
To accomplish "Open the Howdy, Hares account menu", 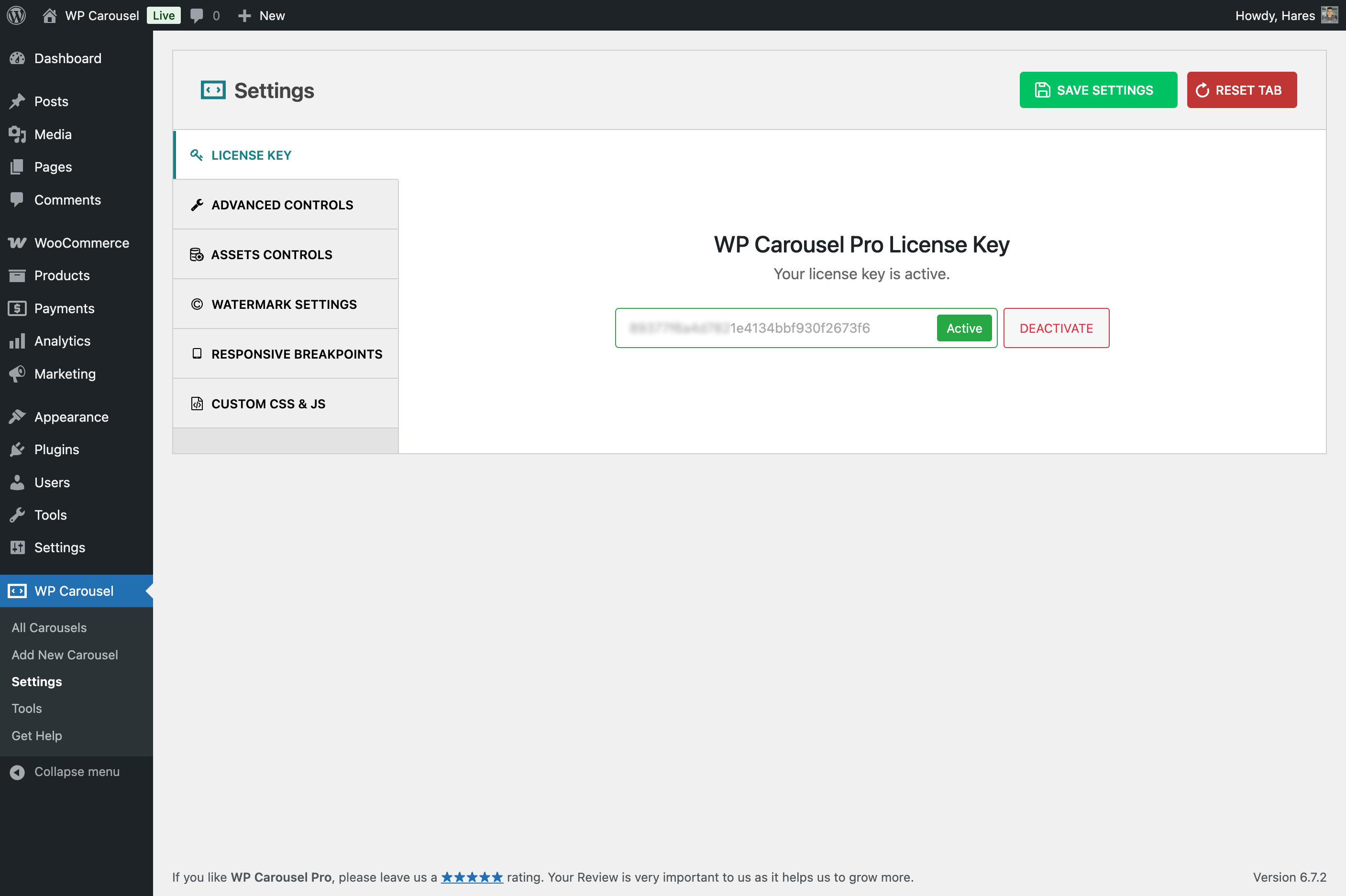I will [1286, 15].
